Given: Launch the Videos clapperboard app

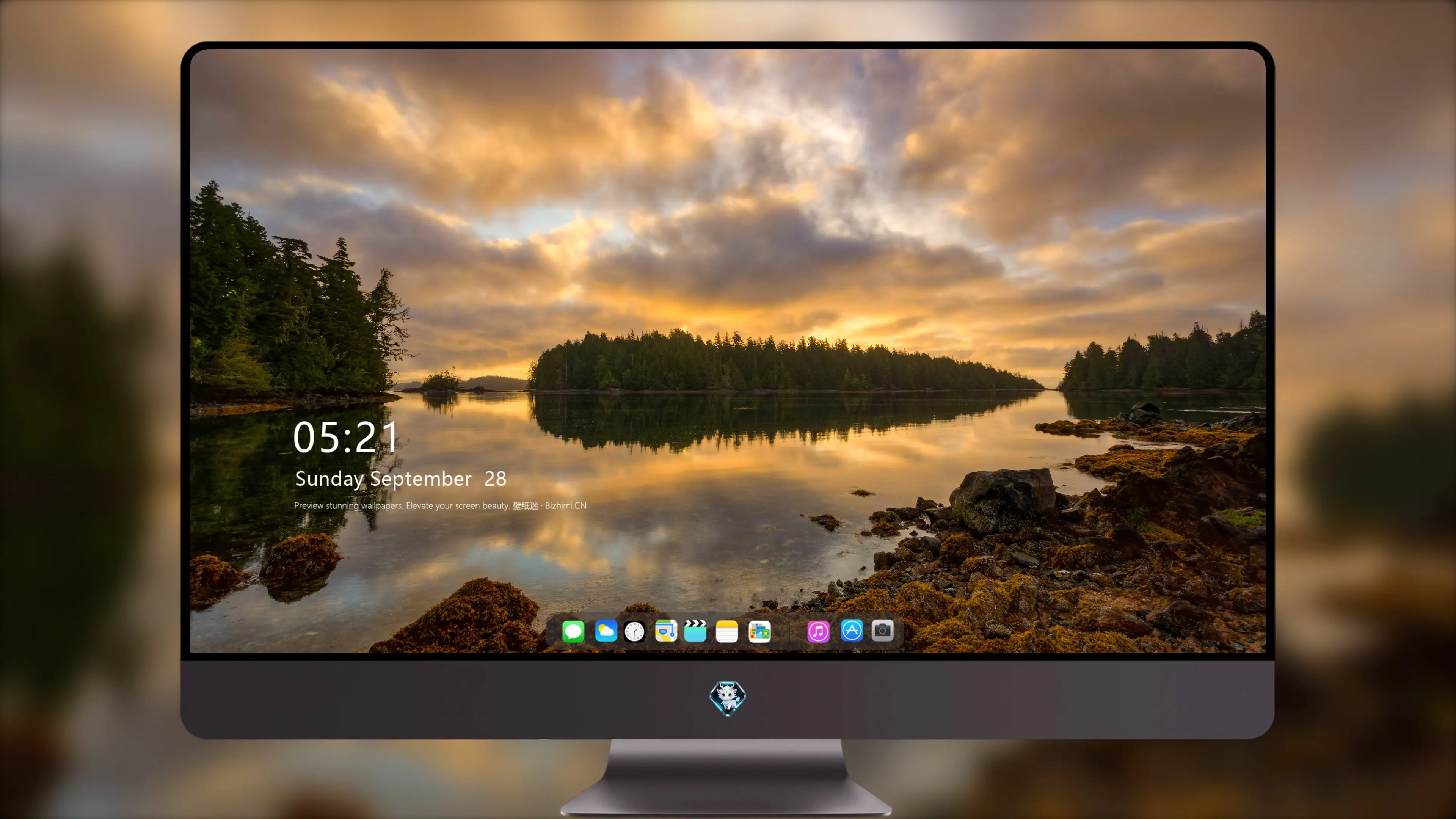Looking at the screenshot, I should coord(695,631).
